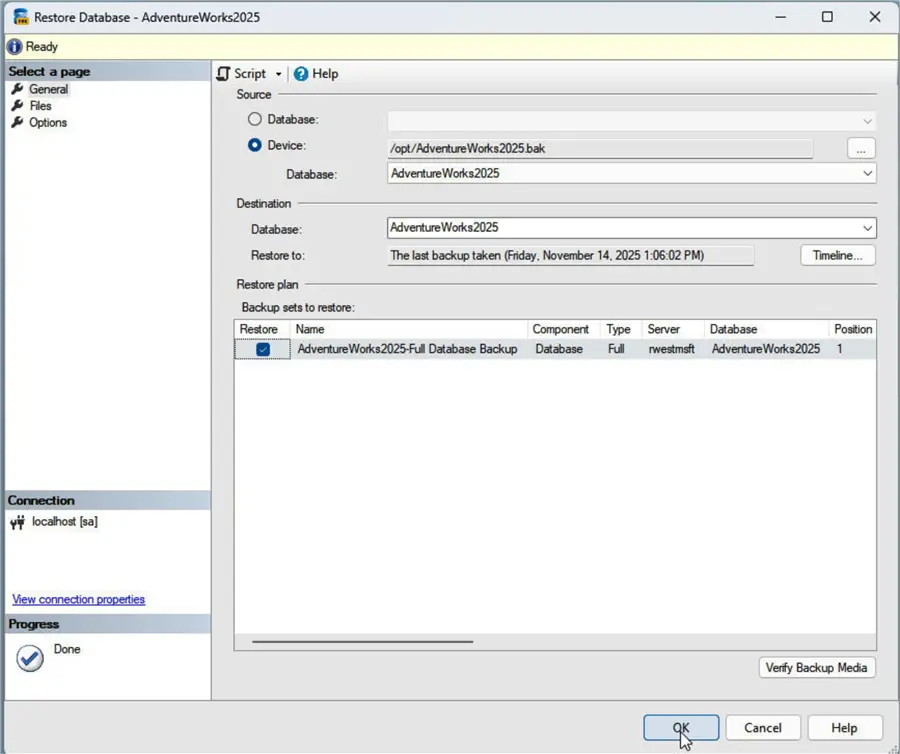
Task: Click the Restore to text field
Action: click(x=571, y=255)
